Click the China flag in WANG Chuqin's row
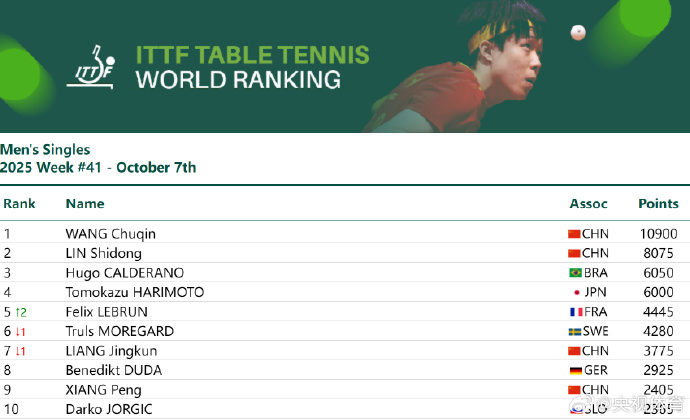The height and width of the screenshot is (420, 690). tap(574, 234)
